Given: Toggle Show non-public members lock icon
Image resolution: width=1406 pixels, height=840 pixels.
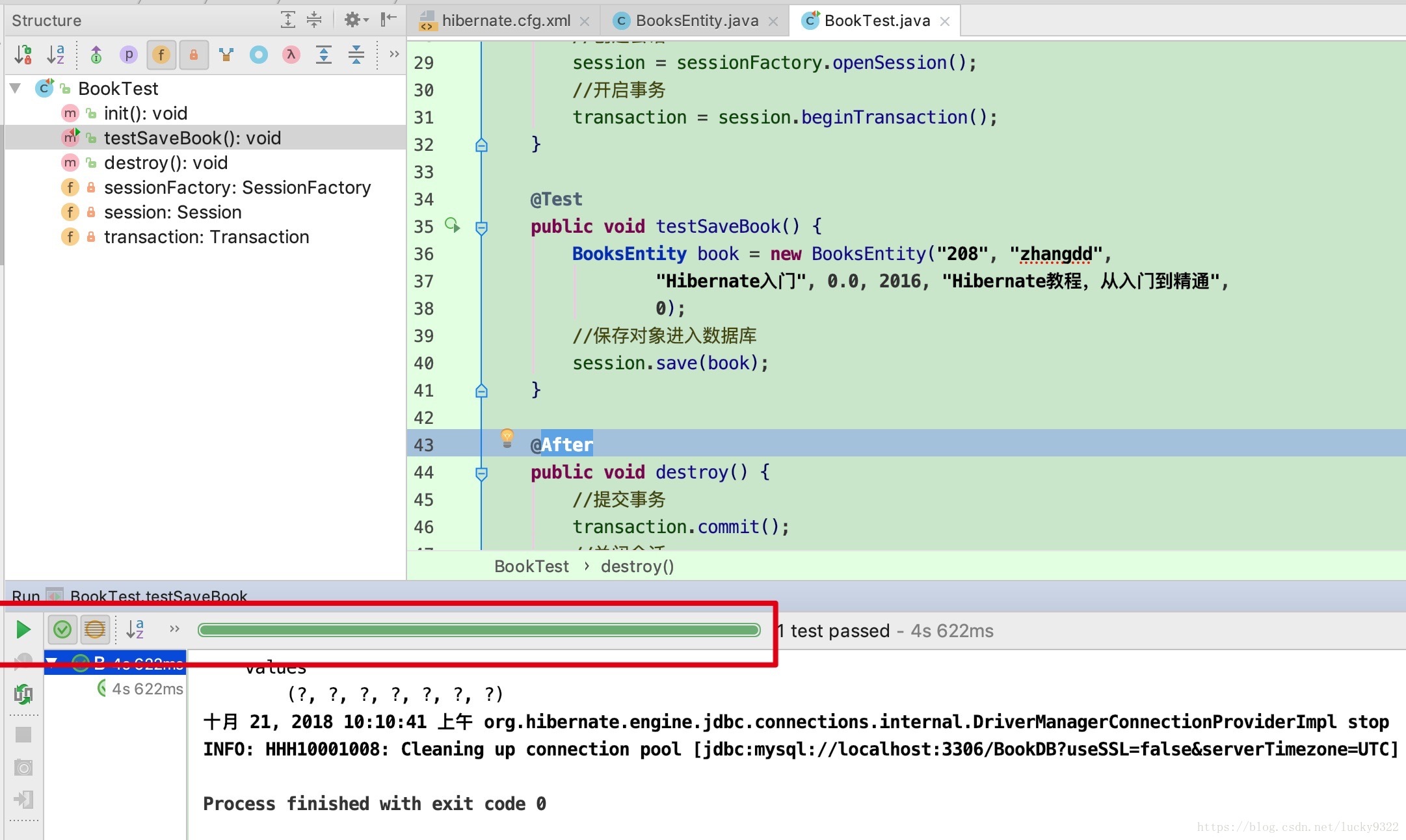Looking at the screenshot, I should pos(194,55).
